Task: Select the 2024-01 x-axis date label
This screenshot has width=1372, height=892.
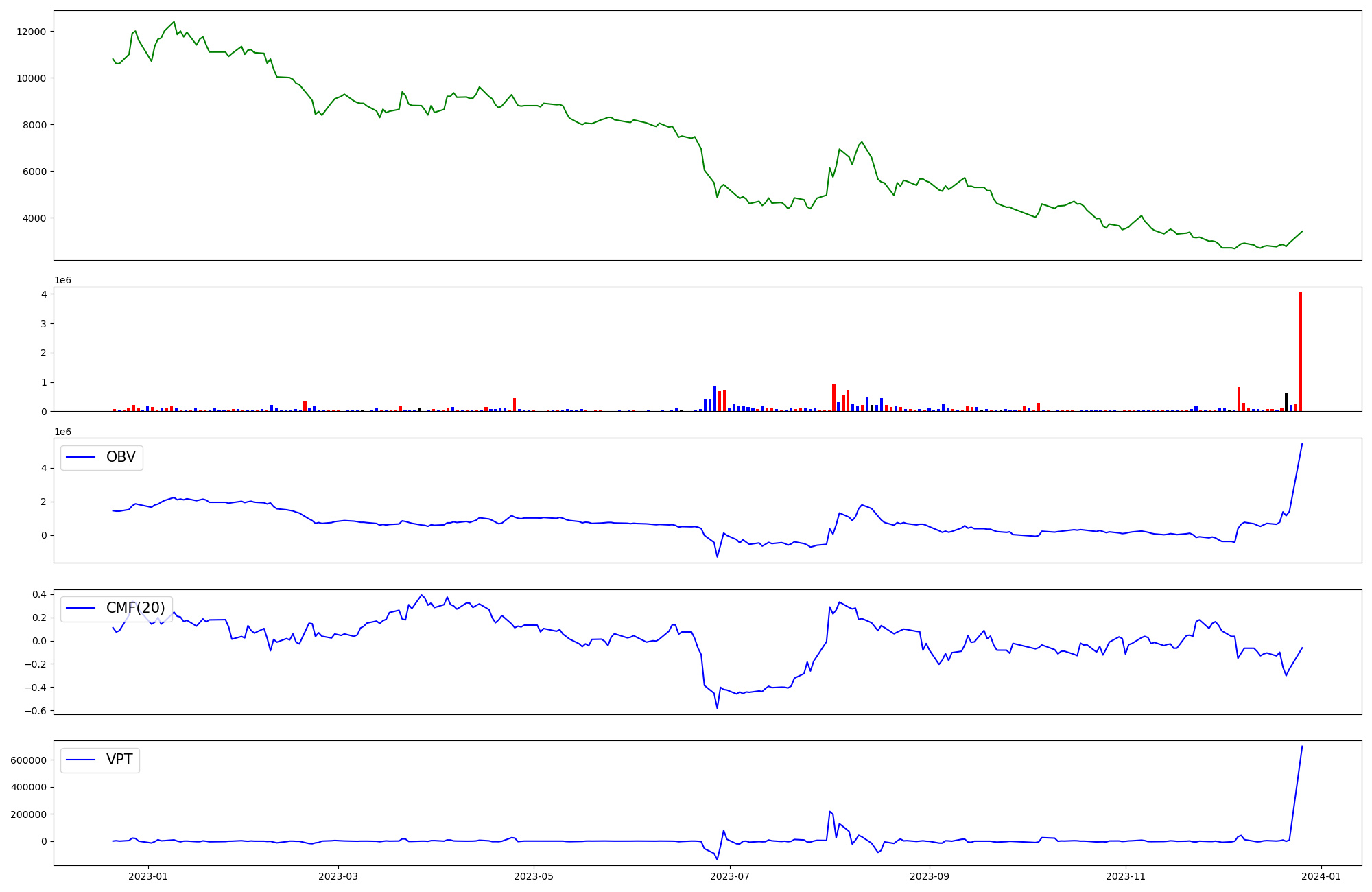Action: click(x=1321, y=876)
